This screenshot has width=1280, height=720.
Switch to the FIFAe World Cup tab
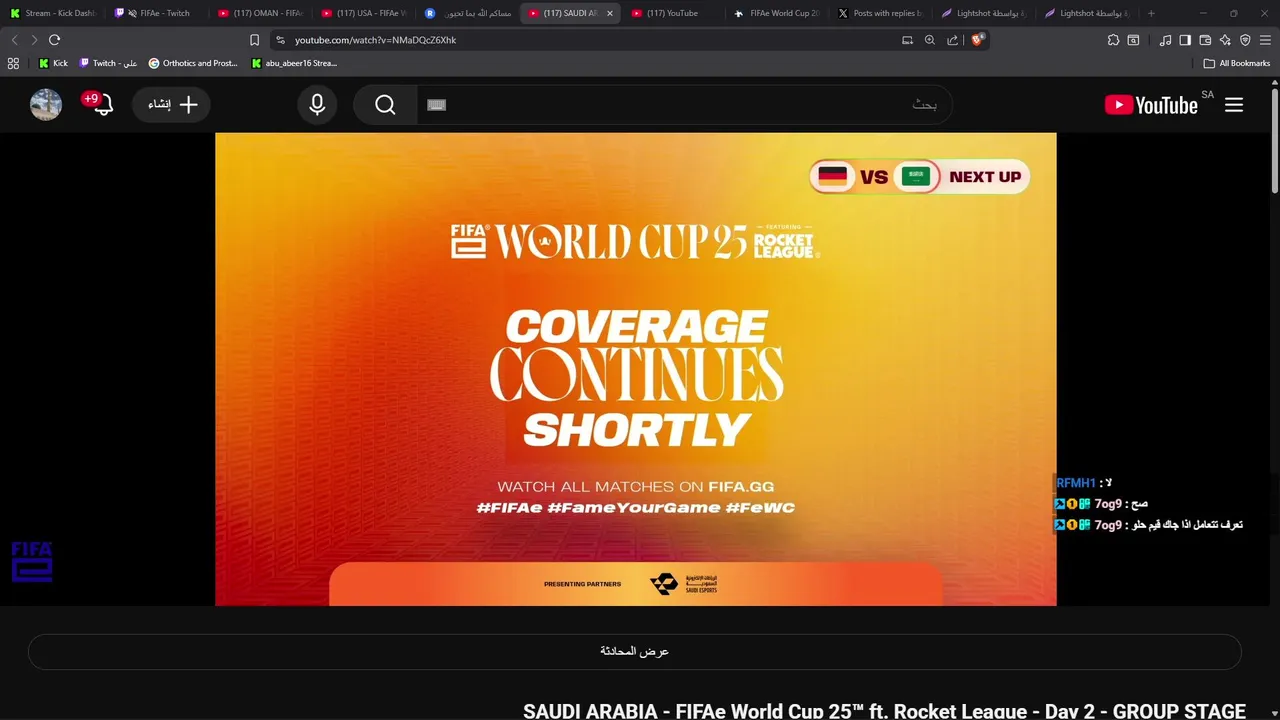pos(776,13)
